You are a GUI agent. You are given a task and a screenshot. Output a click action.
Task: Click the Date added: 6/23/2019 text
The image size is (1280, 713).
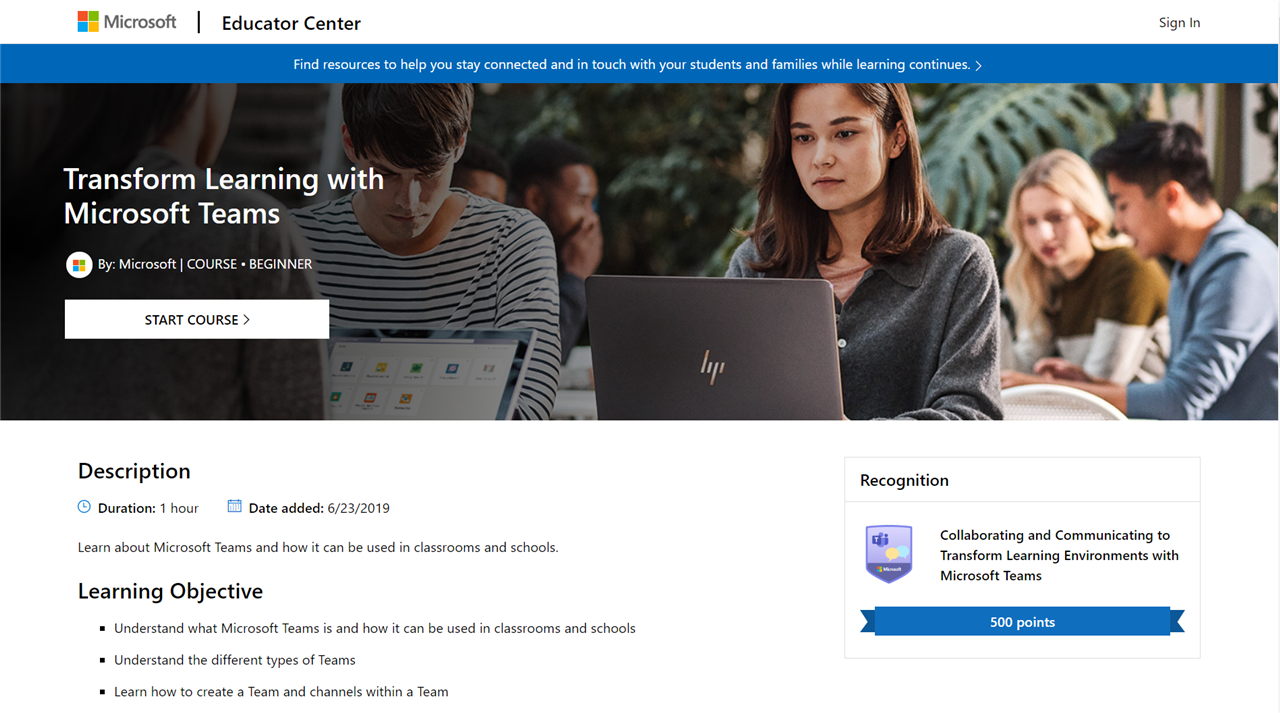coord(319,508)
